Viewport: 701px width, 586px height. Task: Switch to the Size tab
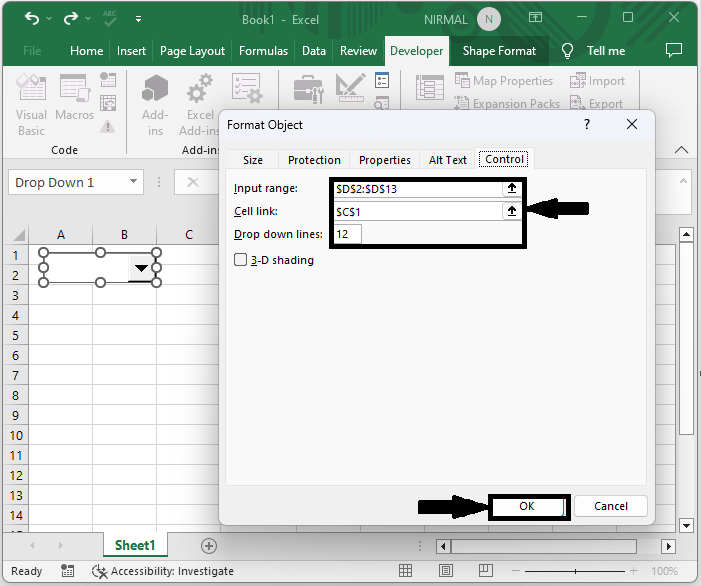point(253,160)
